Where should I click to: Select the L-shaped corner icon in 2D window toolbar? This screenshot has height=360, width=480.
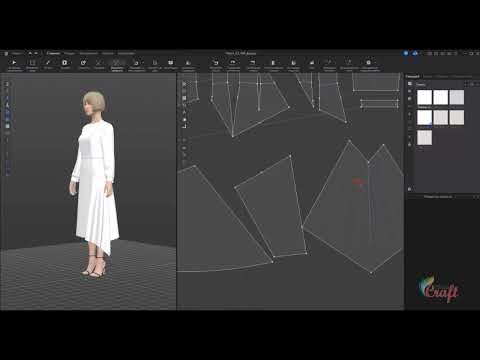(x=184, y=126)
